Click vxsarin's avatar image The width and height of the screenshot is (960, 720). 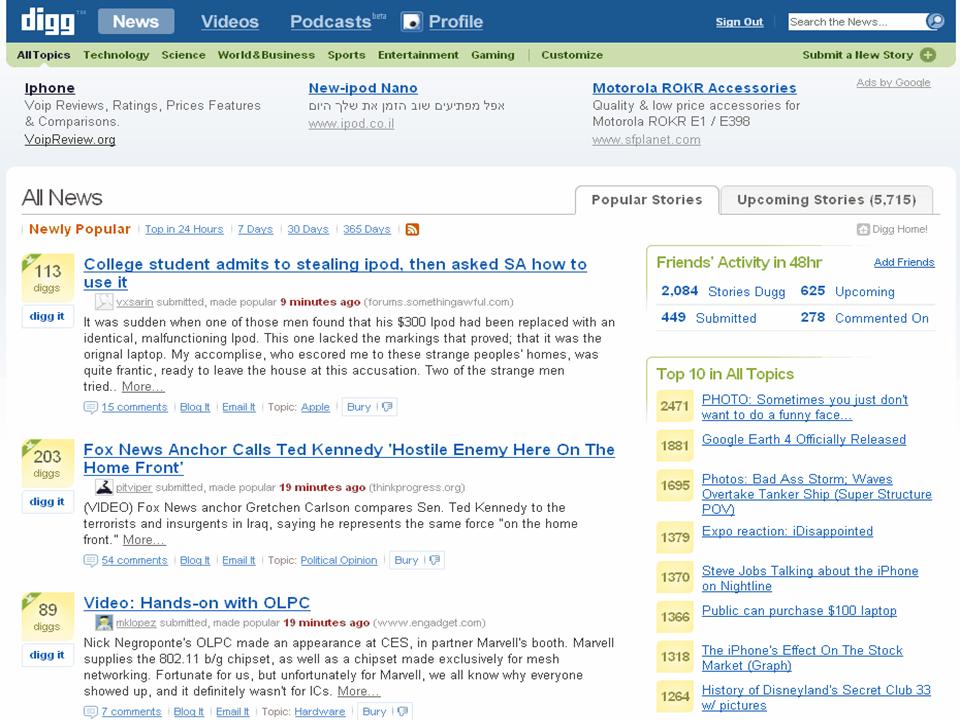pyautogui.click(x=104, y=302)
